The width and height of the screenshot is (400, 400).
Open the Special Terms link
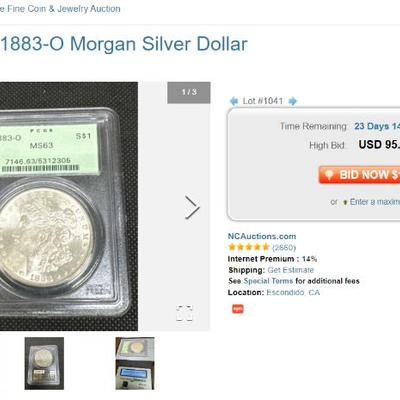click(268, 281)
